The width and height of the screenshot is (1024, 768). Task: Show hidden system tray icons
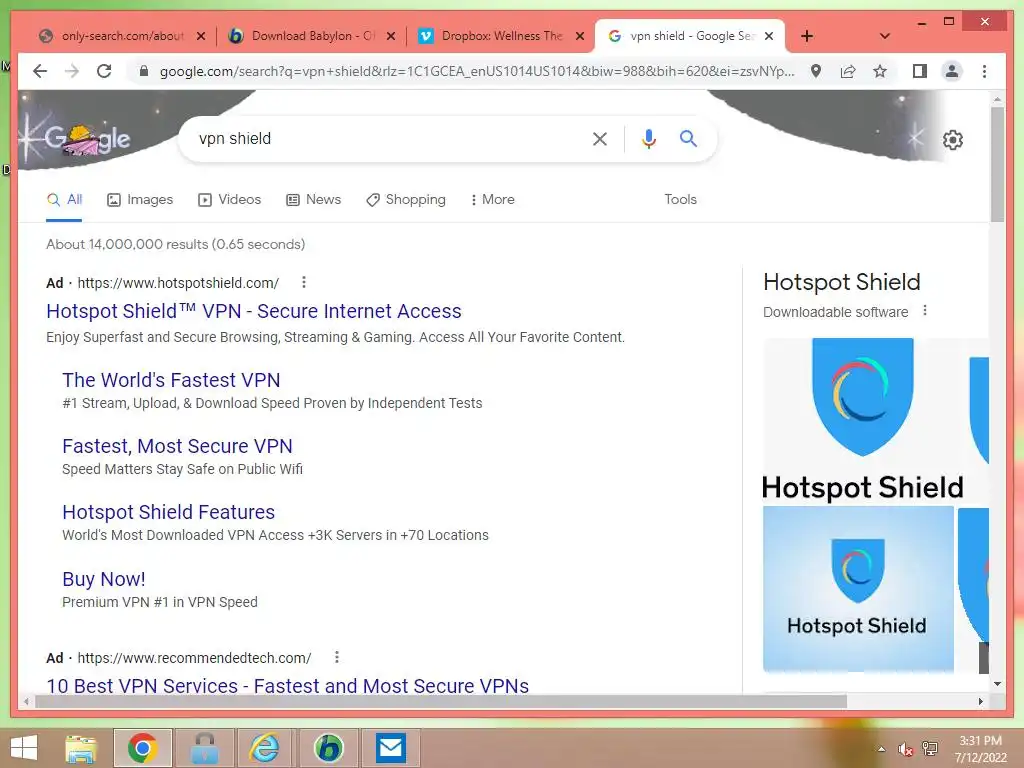[882, 749]
